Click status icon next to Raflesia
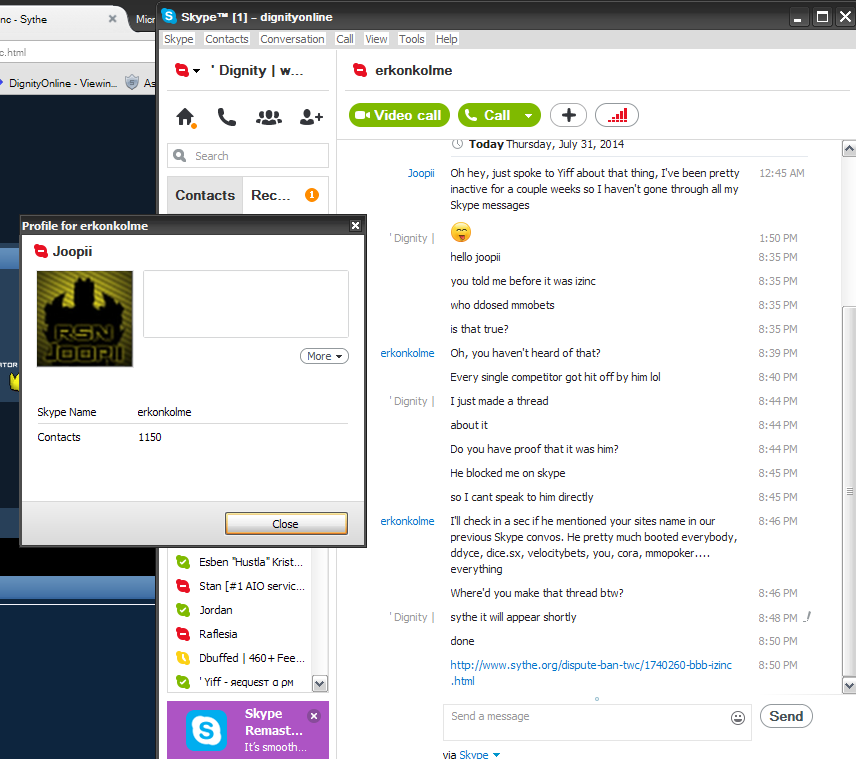The image size is (856, 759). click(183, 634)
